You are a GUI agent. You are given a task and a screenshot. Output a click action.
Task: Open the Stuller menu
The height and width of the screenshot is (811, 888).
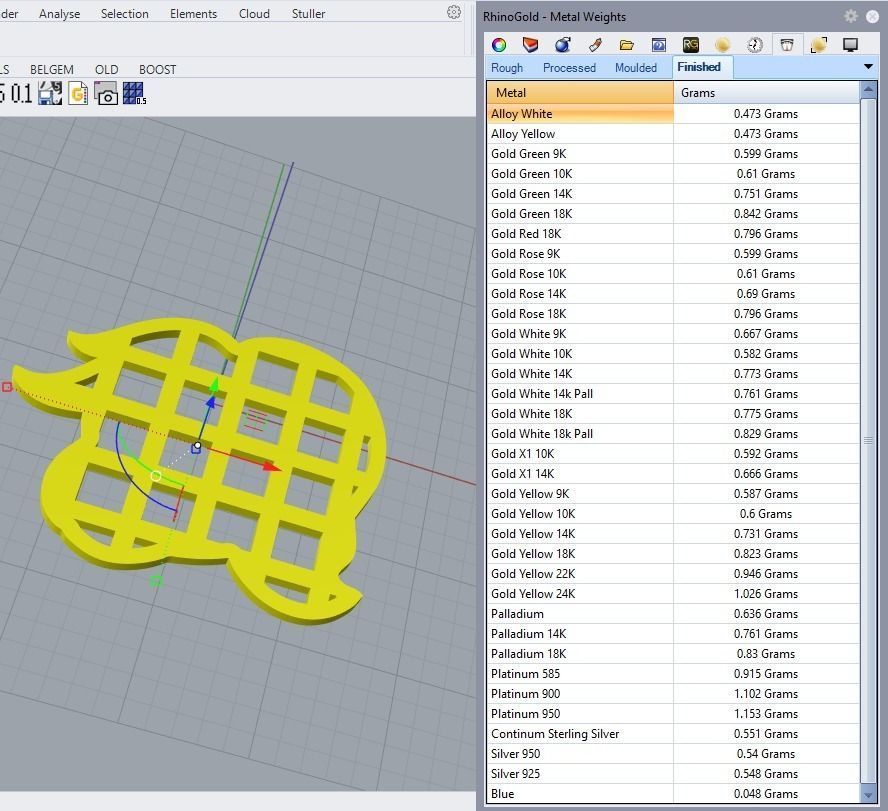click(308, 14)
